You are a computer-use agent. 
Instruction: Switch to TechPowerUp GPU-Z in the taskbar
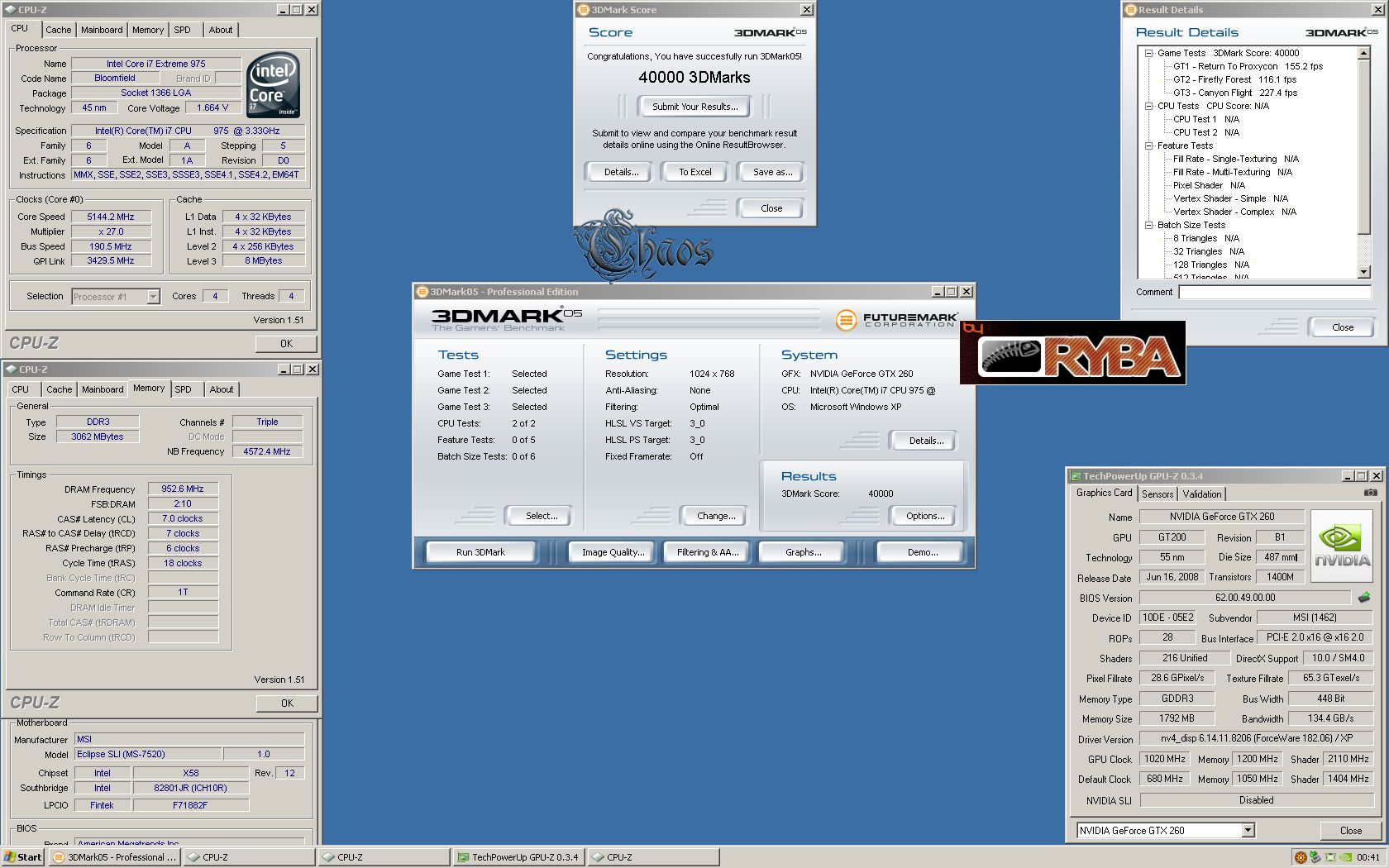pyautogui.click(x=518, y=857)
